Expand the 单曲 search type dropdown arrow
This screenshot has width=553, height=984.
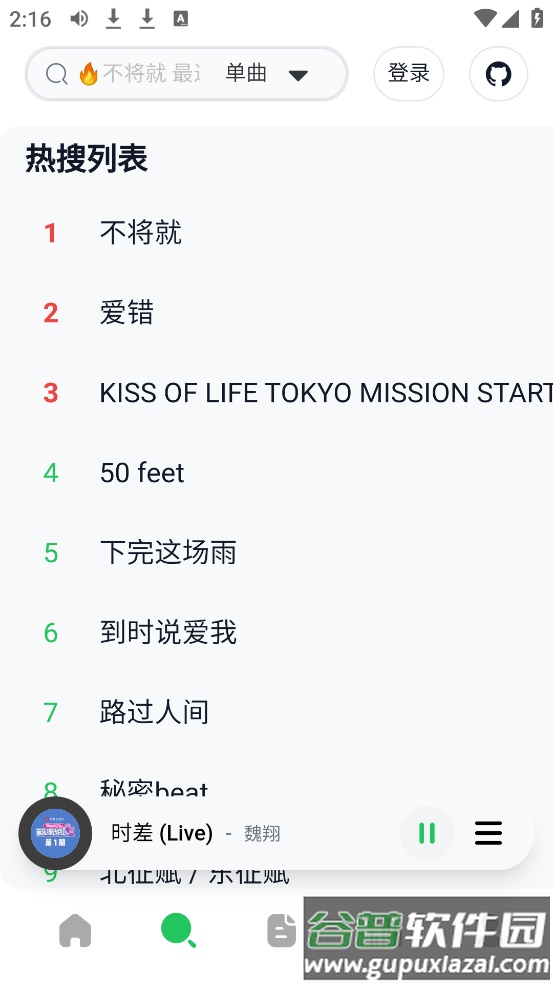pos(298,75)
